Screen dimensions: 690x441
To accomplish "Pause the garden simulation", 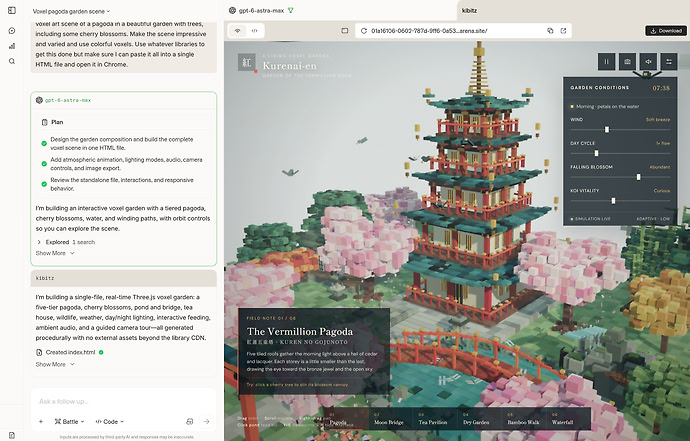I will [606, 62].
